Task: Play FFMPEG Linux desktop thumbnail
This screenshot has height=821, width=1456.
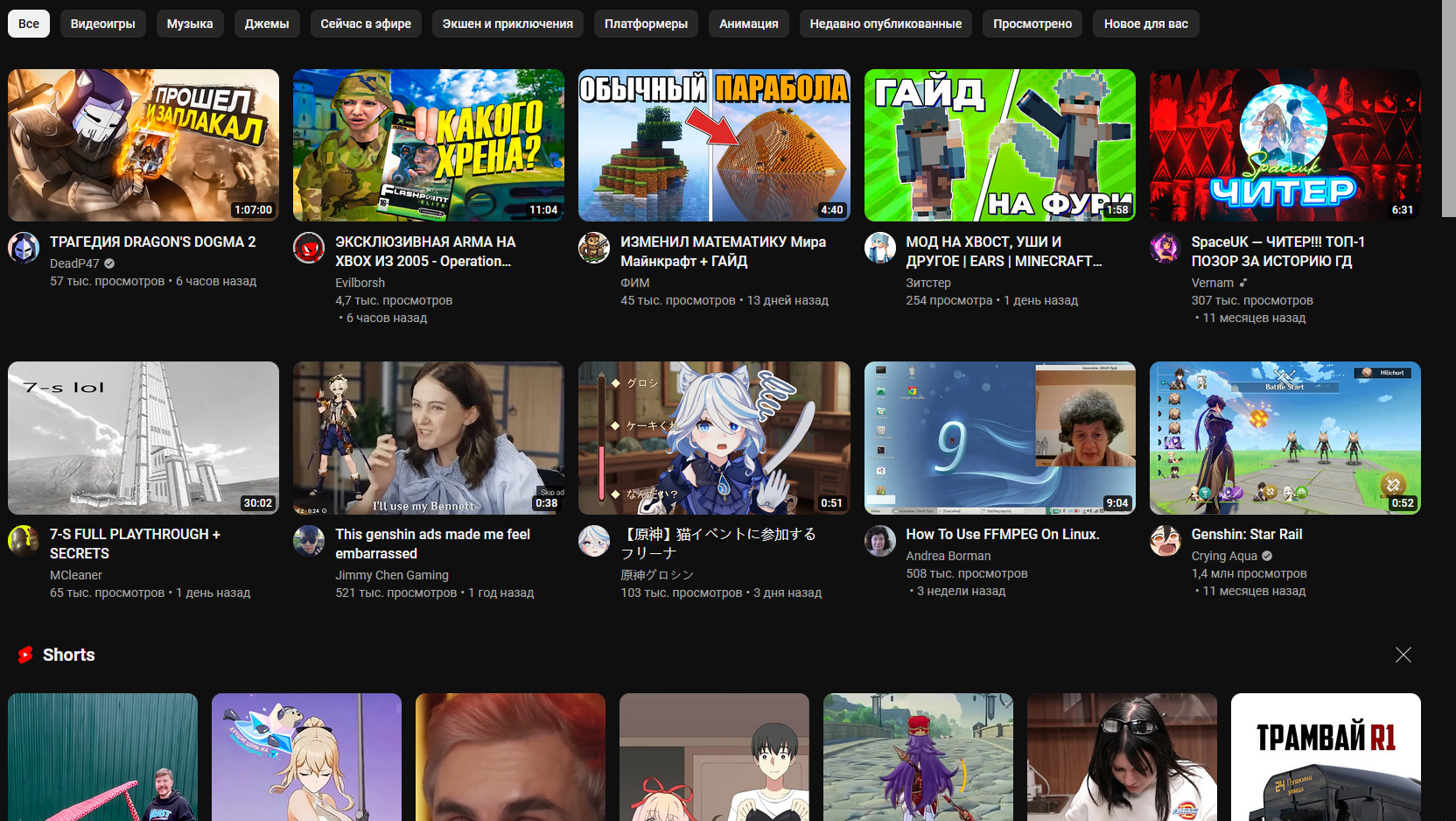Action: (1000, 438)
